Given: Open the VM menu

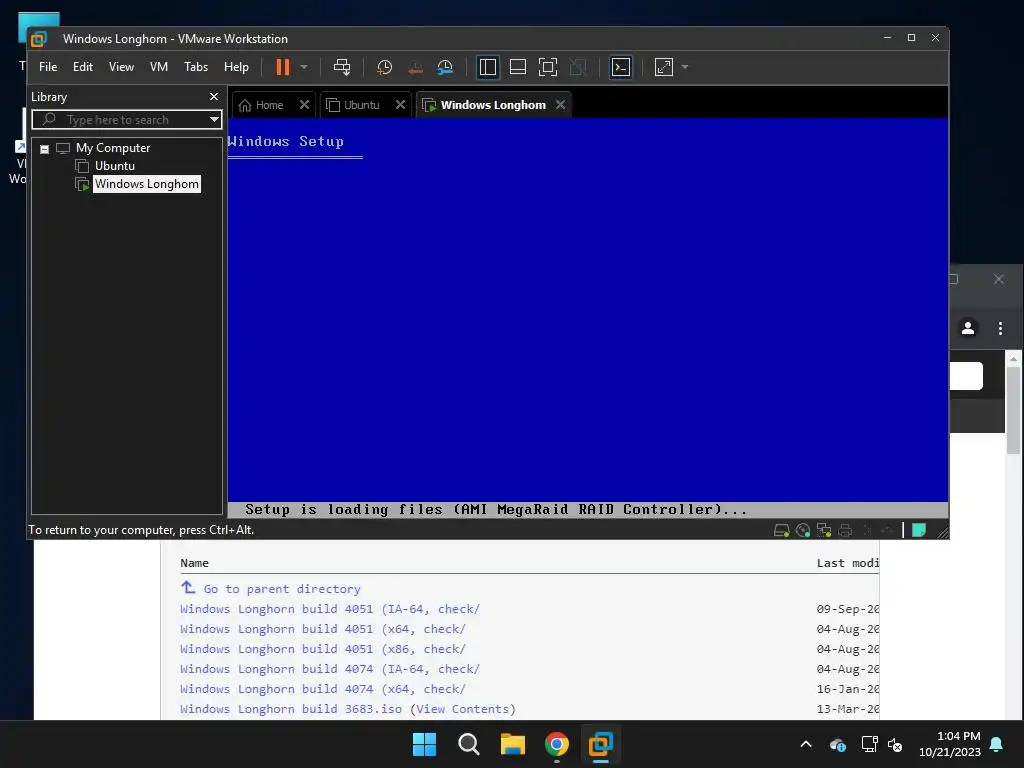Looking at the screenshot, I should (x=159, y=67).
